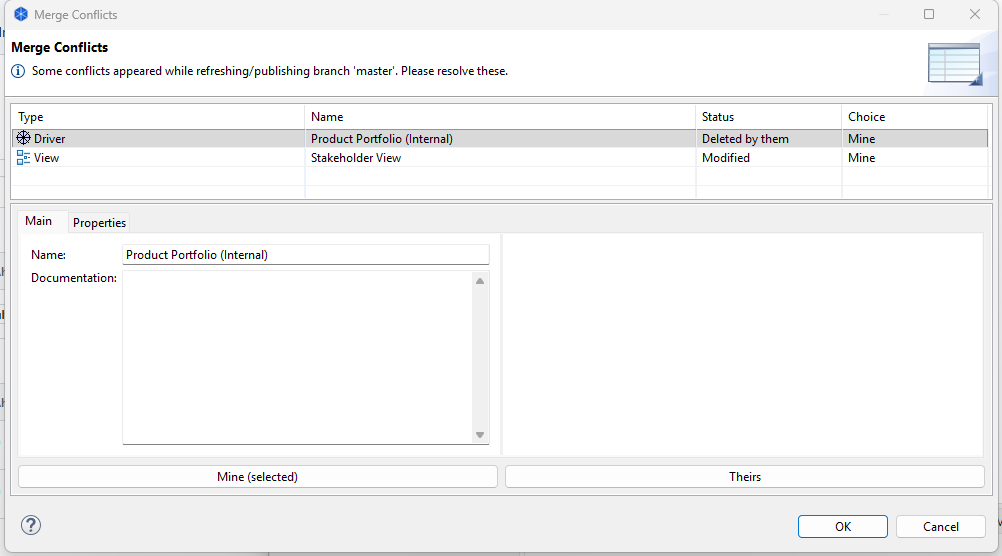The image size is (1002, 556).
Task: Close the Merge Conflicts dialog
Action: click(975, 15)
